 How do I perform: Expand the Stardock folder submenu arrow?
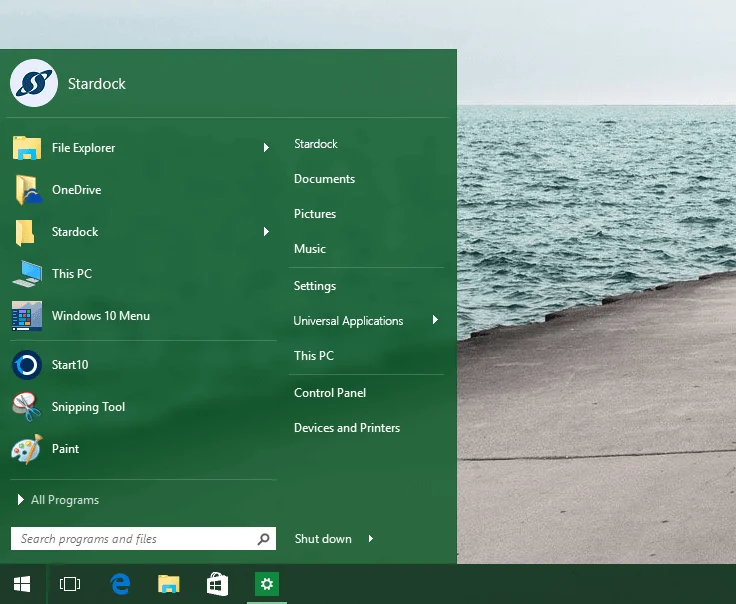(266, 232)
